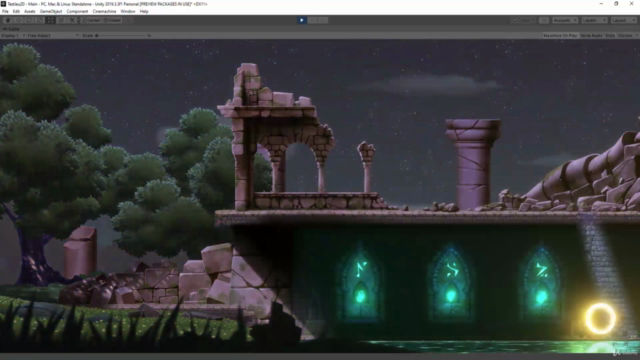
Task: Open the Help menu
Action: click(144, 11)
